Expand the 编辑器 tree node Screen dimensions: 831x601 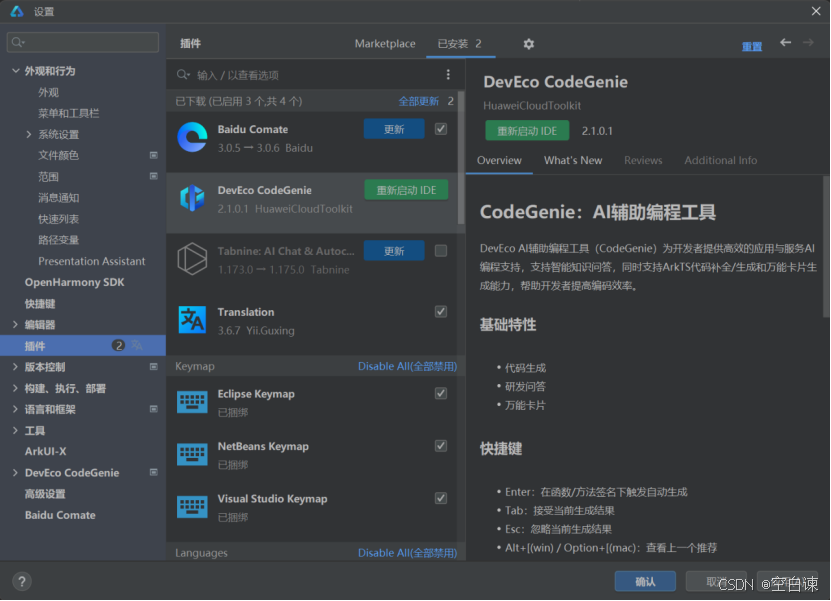pyautogui.click(x=15, y=324)
